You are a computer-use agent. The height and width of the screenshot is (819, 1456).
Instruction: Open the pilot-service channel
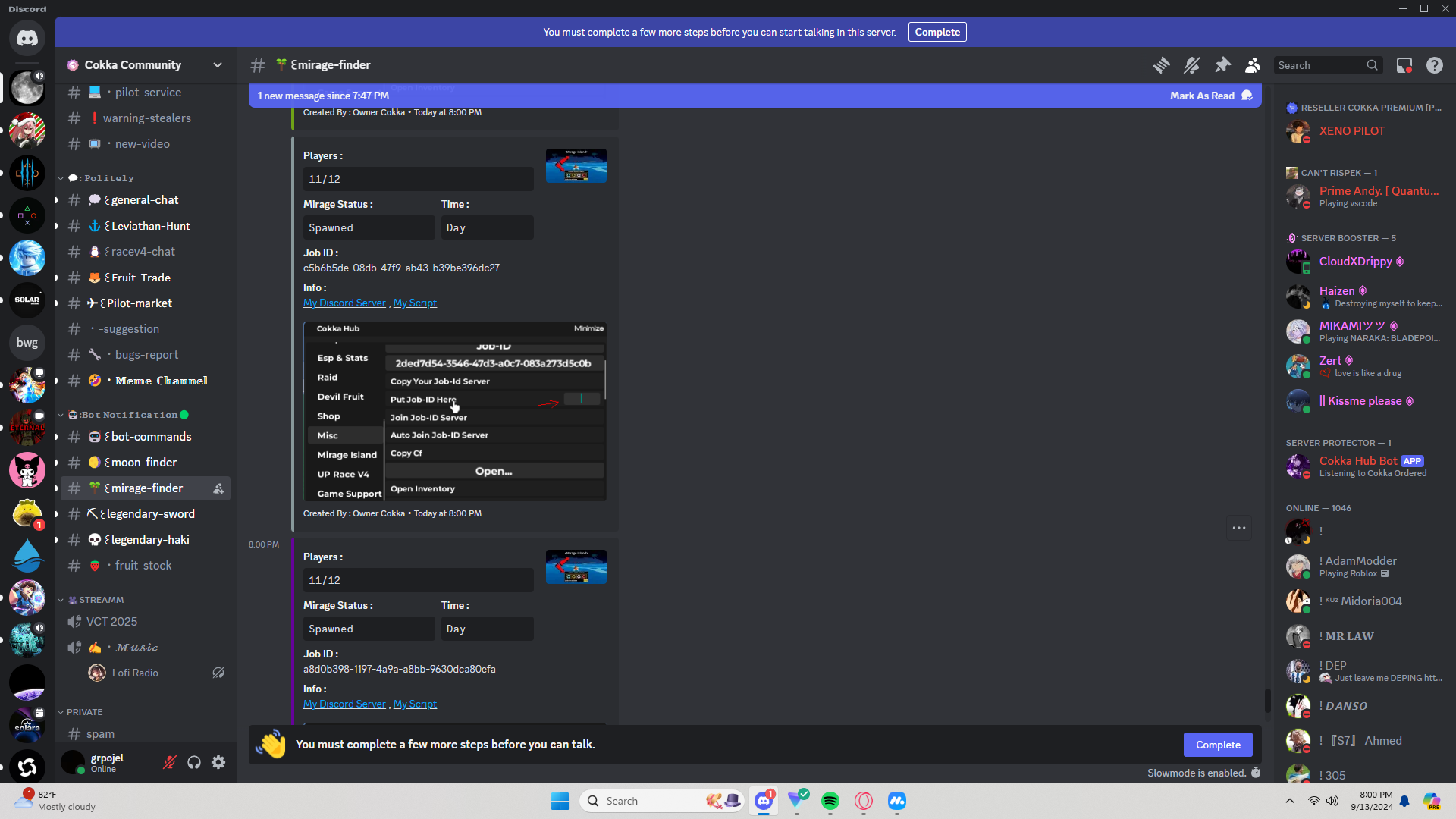tap(146, 93)
